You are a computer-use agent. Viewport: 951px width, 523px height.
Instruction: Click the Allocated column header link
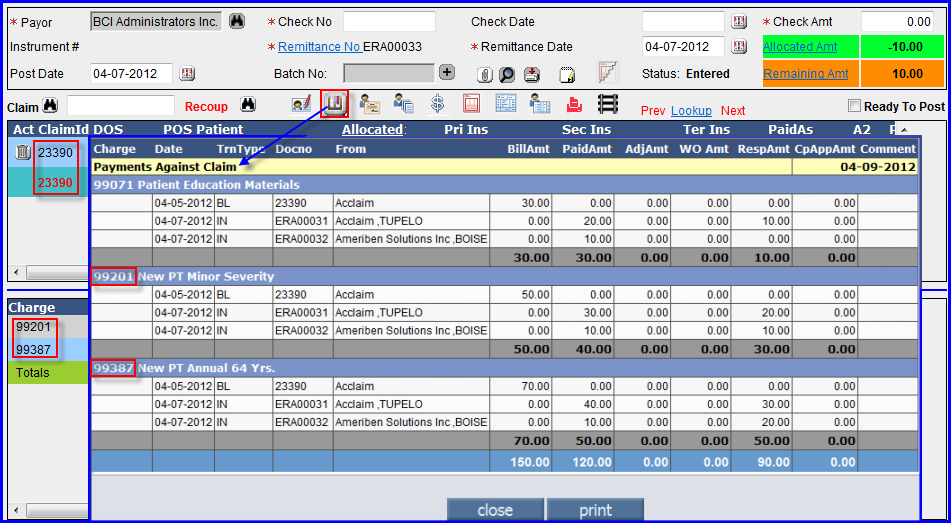[372, 129]
